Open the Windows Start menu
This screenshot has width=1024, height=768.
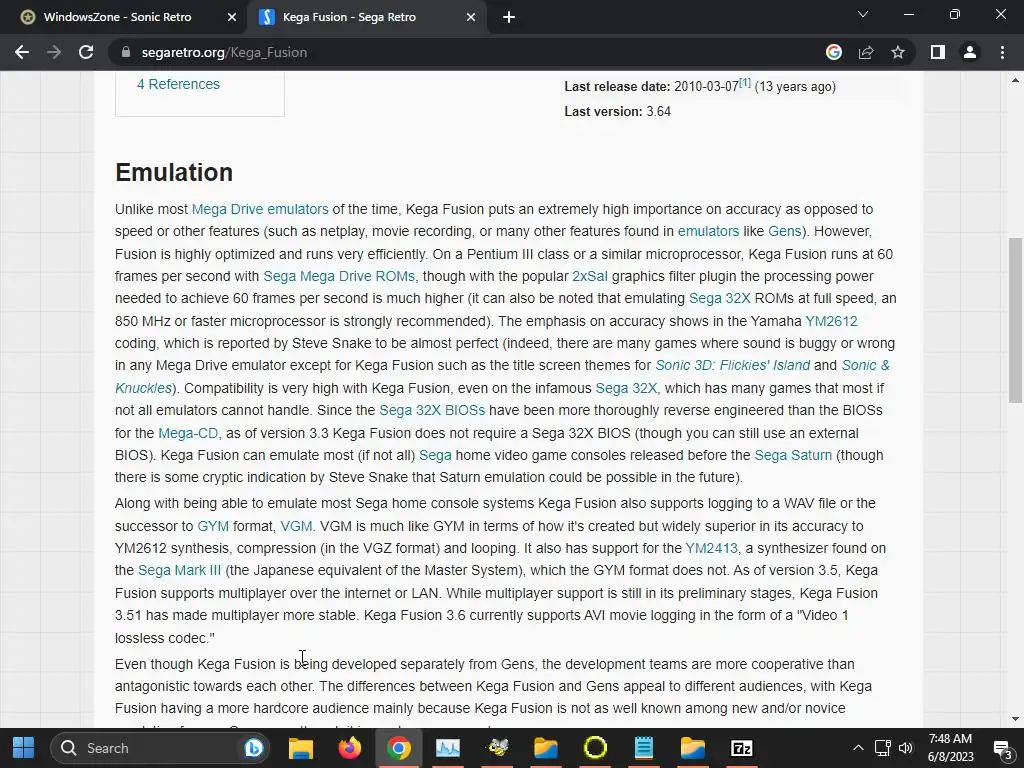click(x=24, y=748)
